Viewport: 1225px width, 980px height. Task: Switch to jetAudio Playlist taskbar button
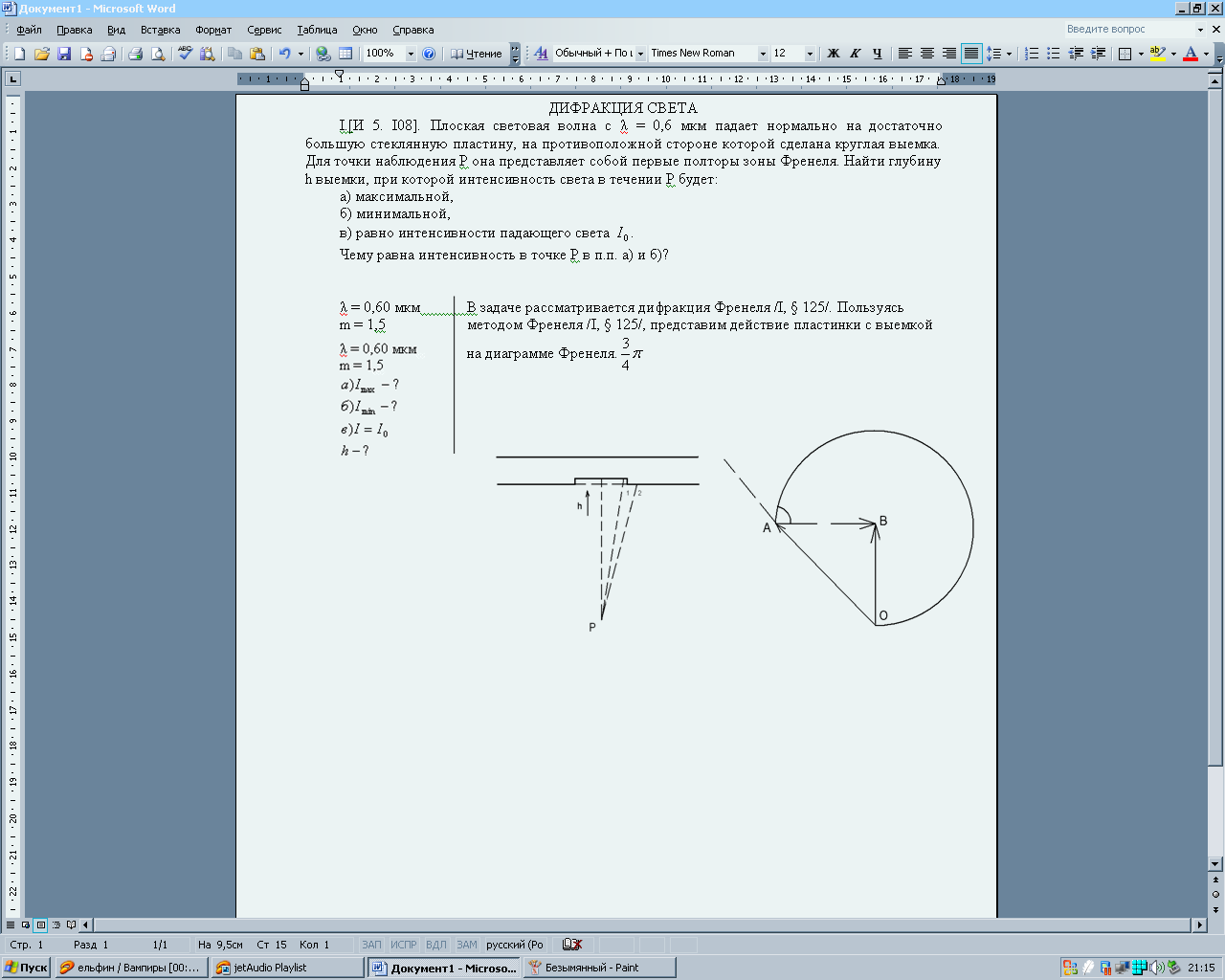coord(287,968)
